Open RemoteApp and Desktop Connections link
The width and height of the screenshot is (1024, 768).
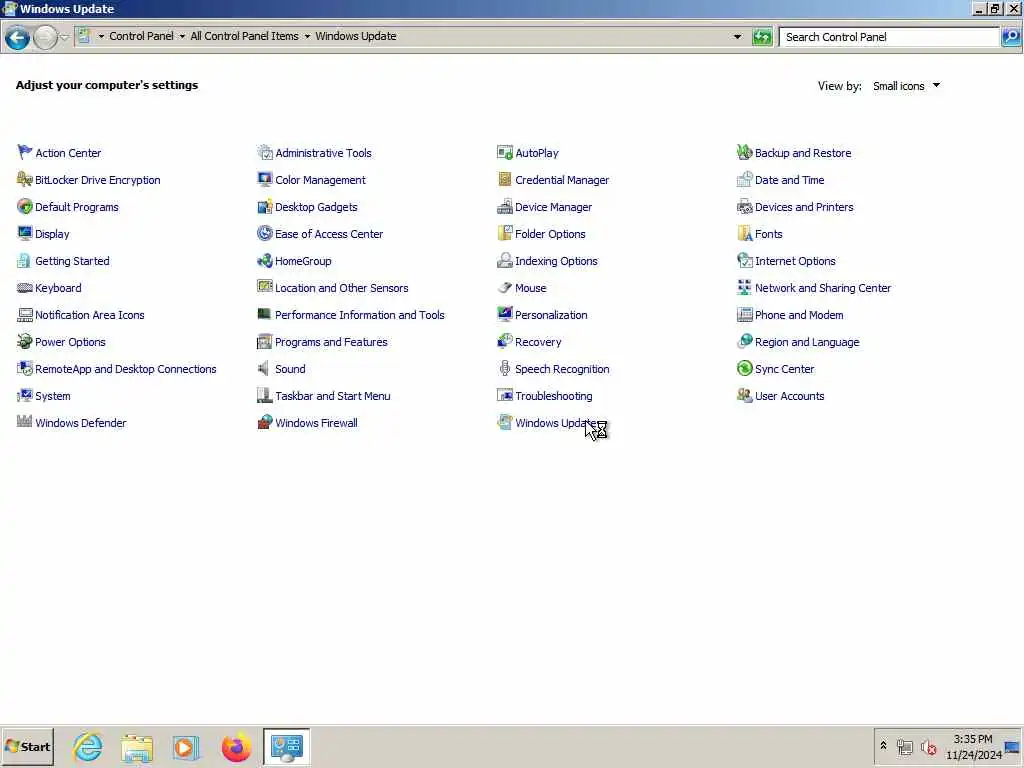[x=125, y=369]
